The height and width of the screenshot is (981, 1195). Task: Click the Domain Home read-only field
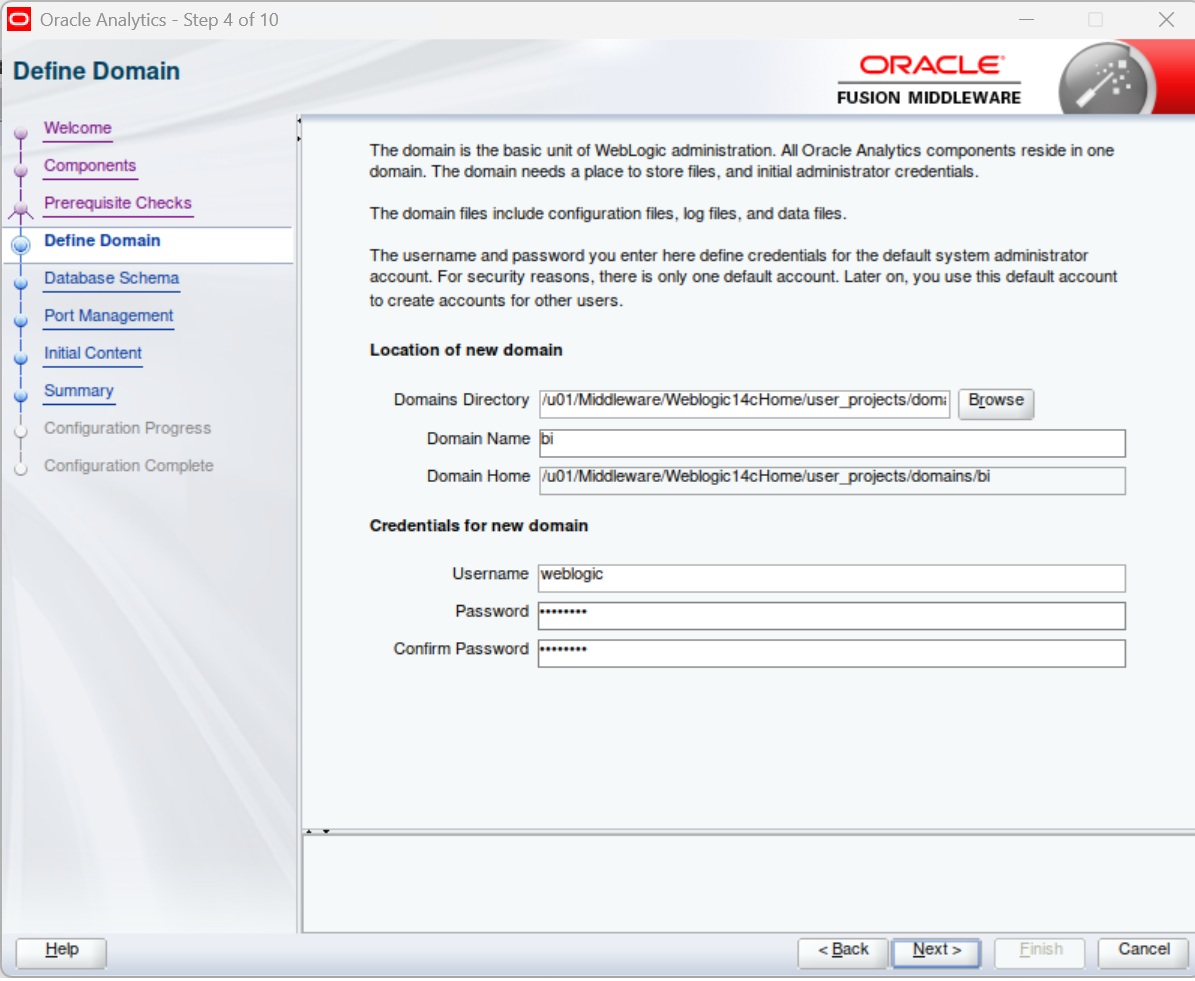pos(832,479)
